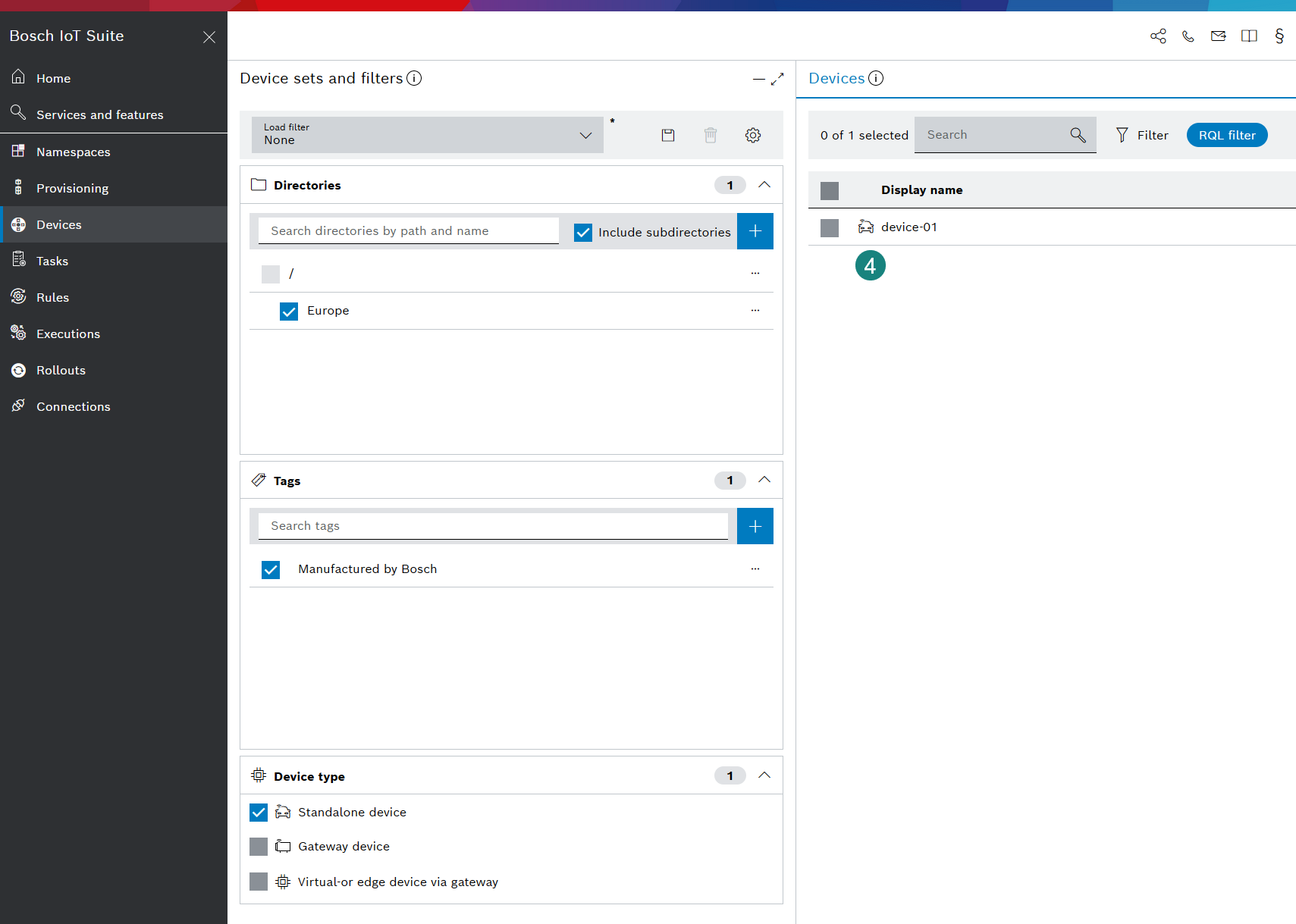Check Virtual or edge device via gateway

pyautogui.click(x=259, y=882)
